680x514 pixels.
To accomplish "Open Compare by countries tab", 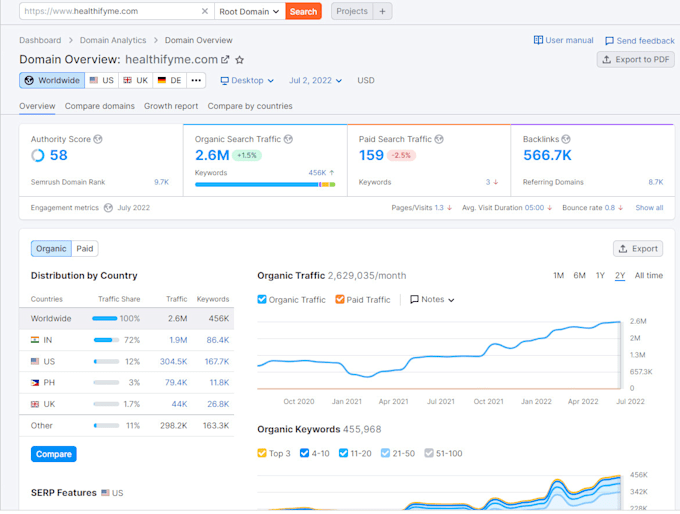I will click(x=250, y=106).
